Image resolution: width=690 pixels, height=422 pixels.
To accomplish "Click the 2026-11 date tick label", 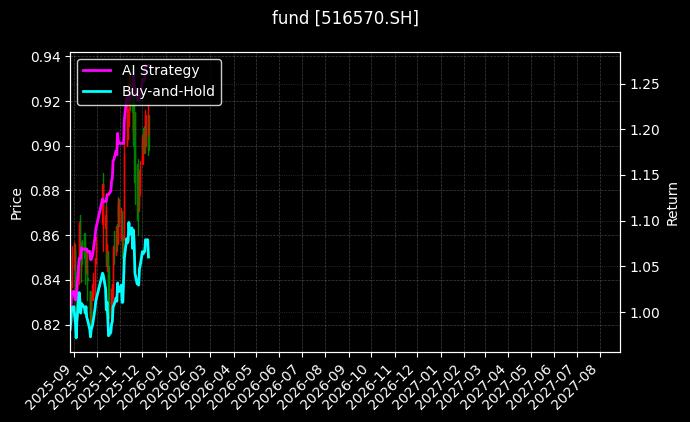I will 369,386.
